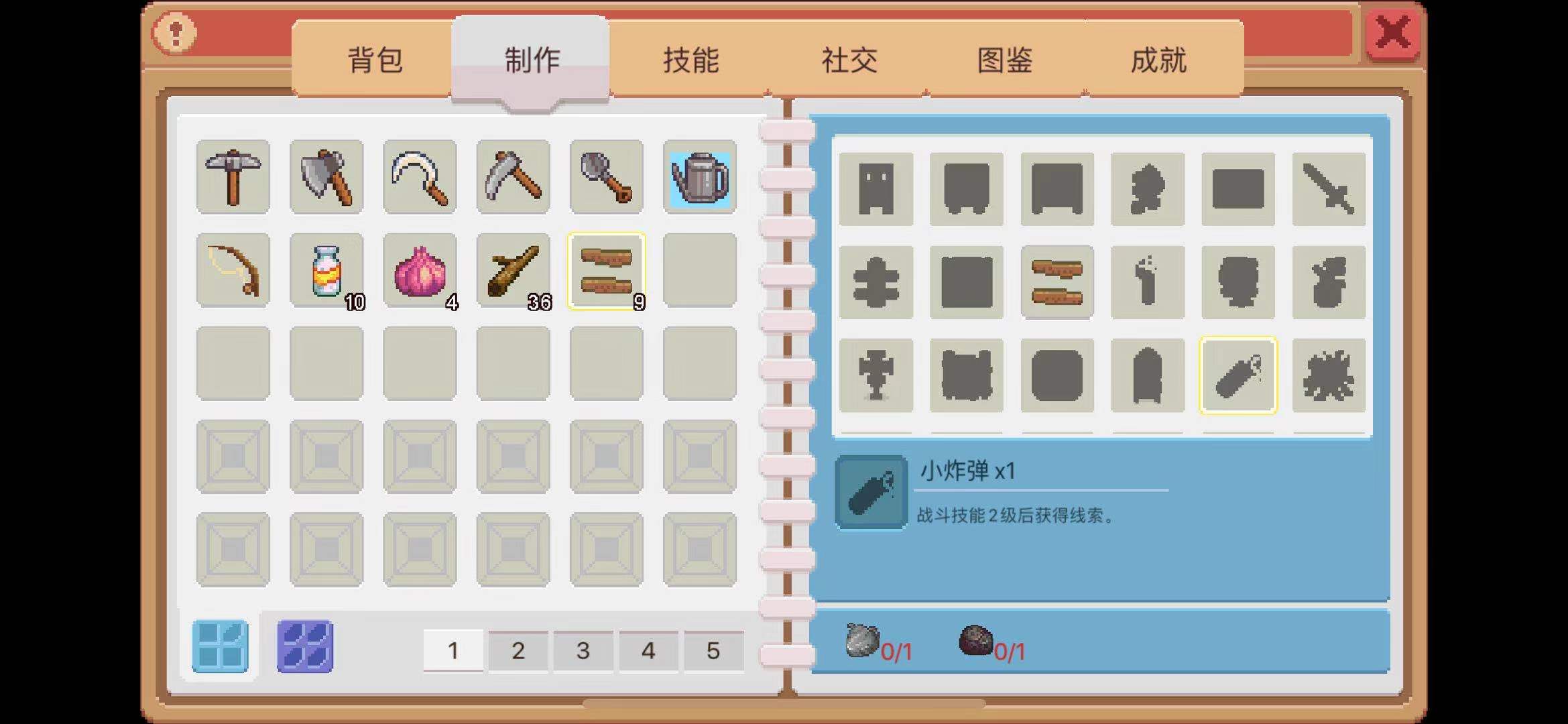This screenshot has width=1568, height=724.
Task: Select the pink garlic bulb item
Action: [x=420, y=270]
